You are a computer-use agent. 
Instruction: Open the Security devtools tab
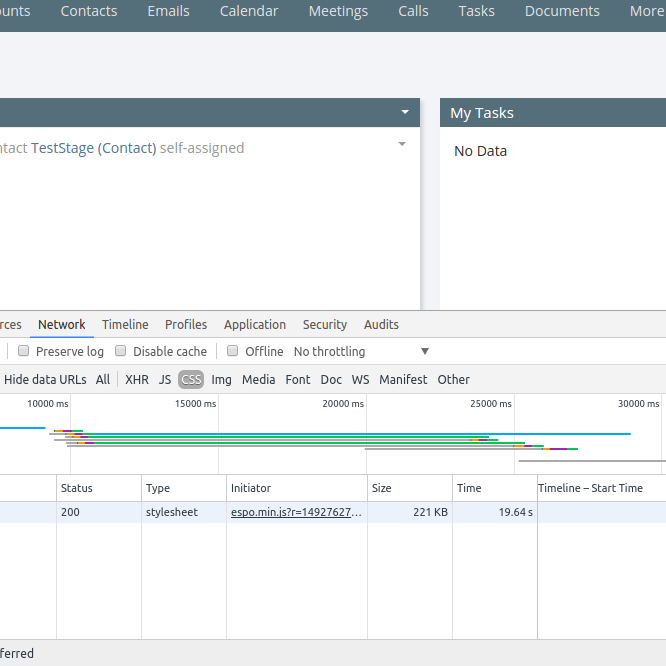point(325,325)
